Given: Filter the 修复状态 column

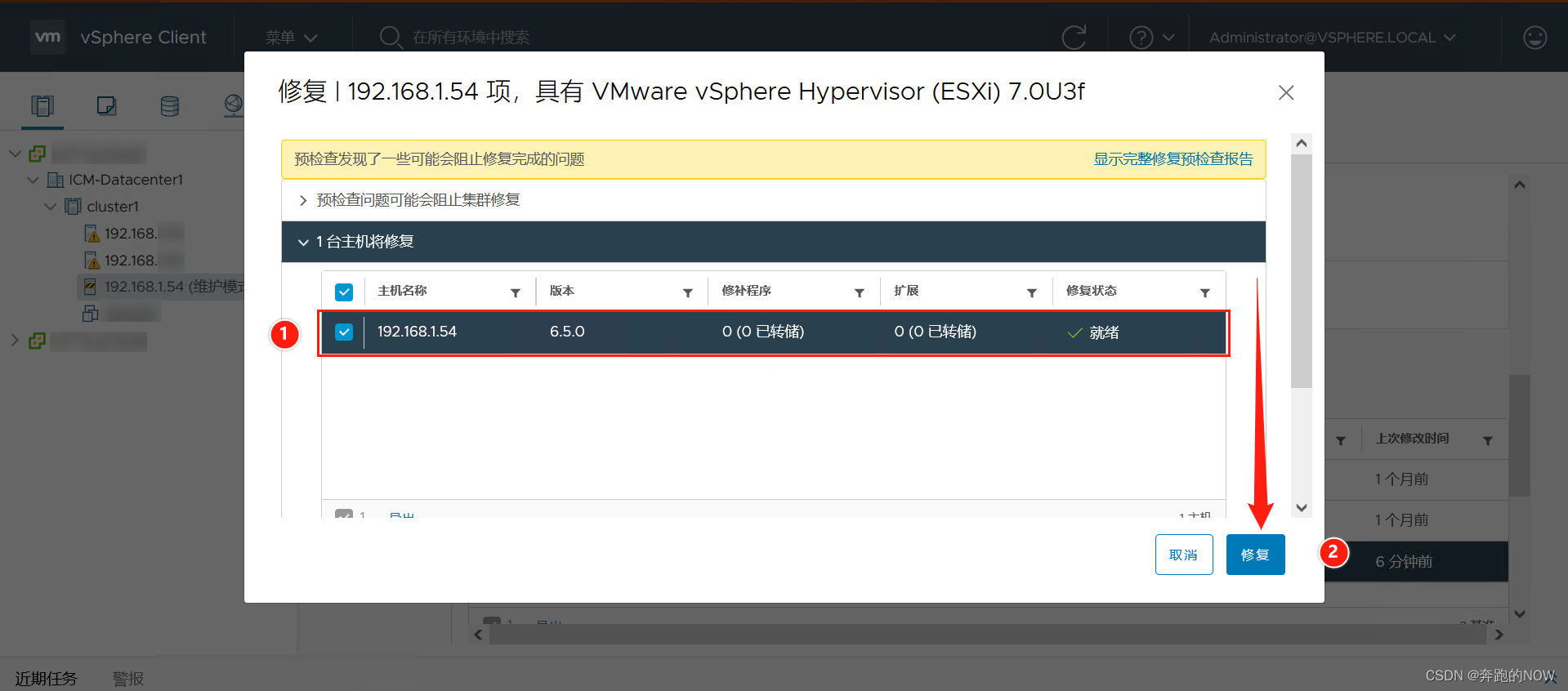Looking at the screenshot, I should pyautogui.click(x=1205, y=292).
